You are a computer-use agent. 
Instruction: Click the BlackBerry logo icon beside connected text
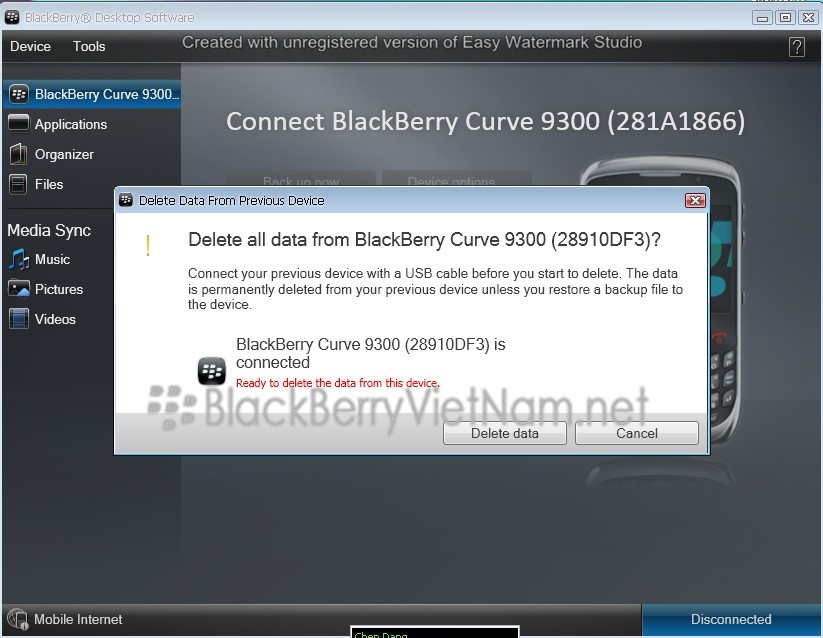(212, 371)
